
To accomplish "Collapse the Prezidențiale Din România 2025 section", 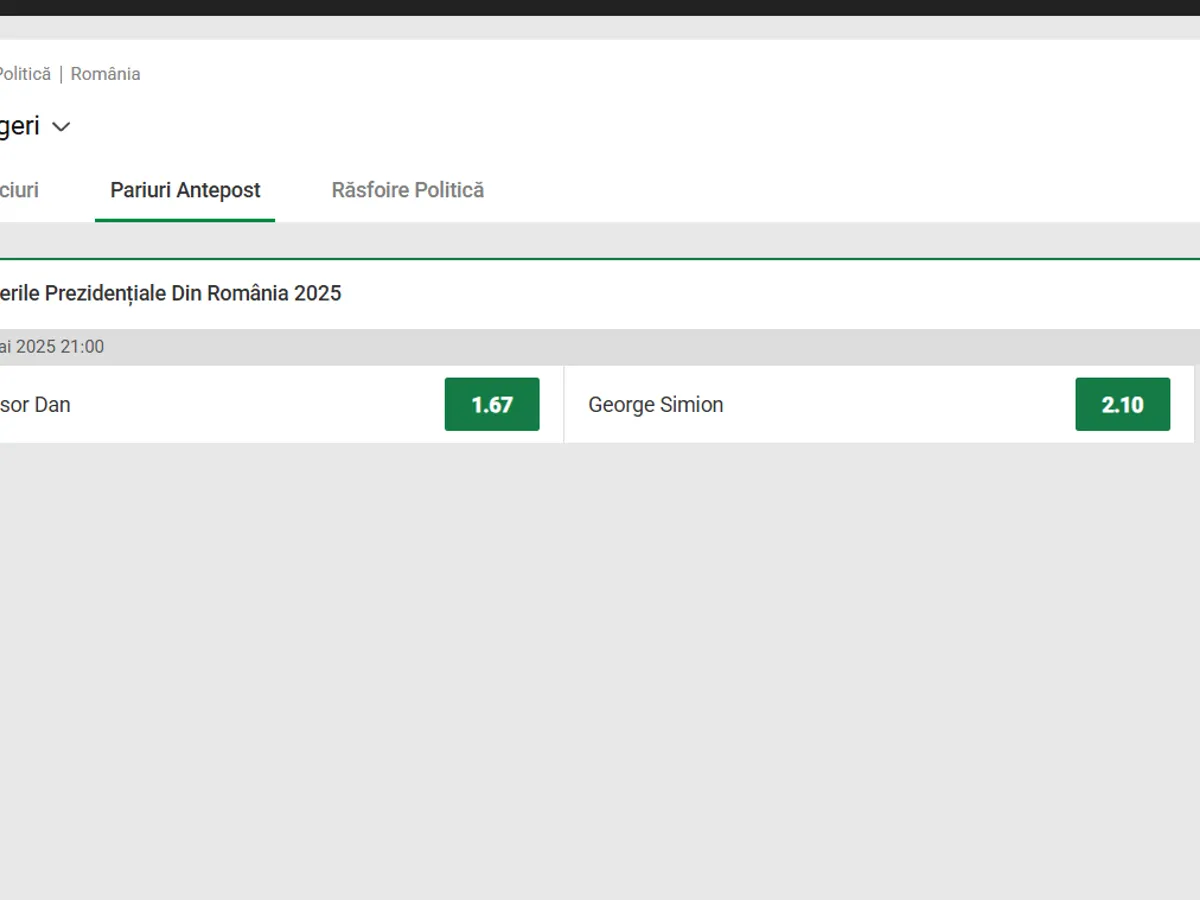I will point(170,293).
